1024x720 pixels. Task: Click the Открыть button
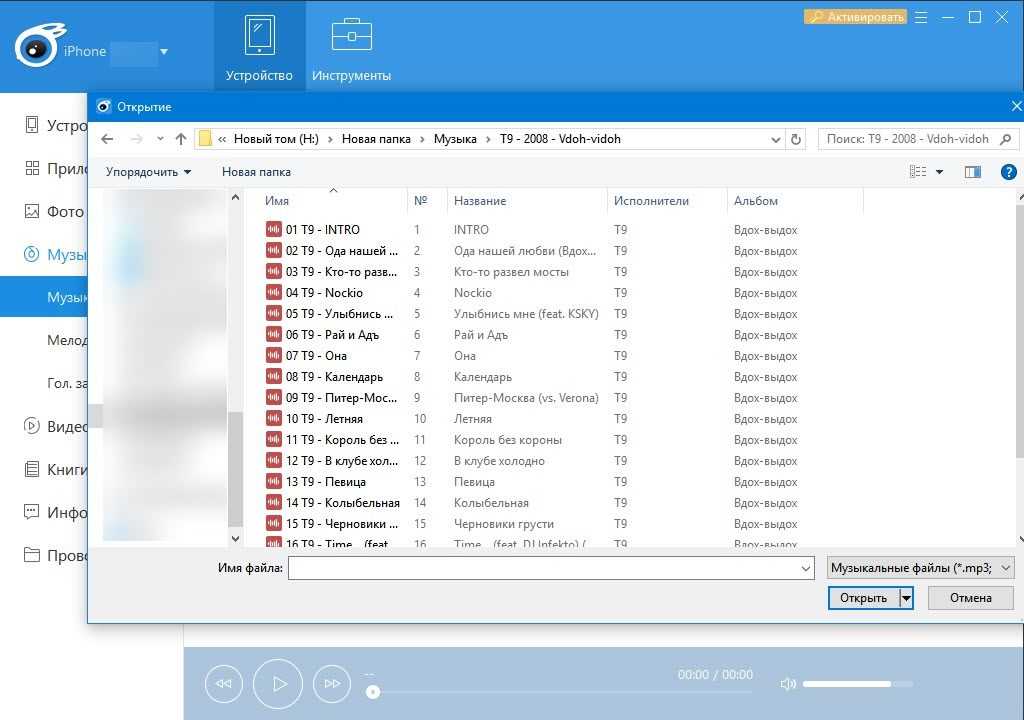[863, 598]
